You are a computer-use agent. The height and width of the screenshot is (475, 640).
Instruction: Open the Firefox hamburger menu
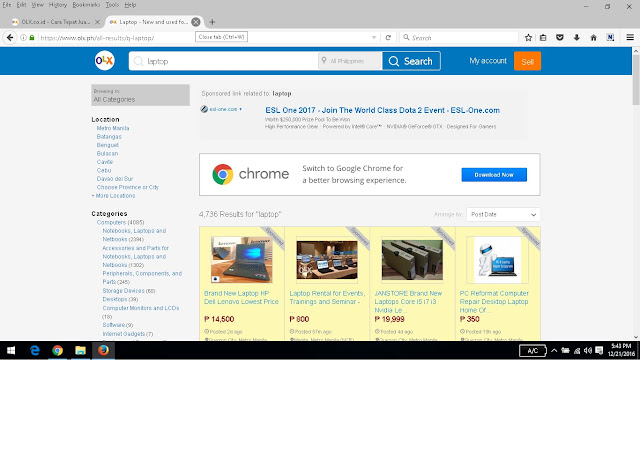(x=630, y=38)
